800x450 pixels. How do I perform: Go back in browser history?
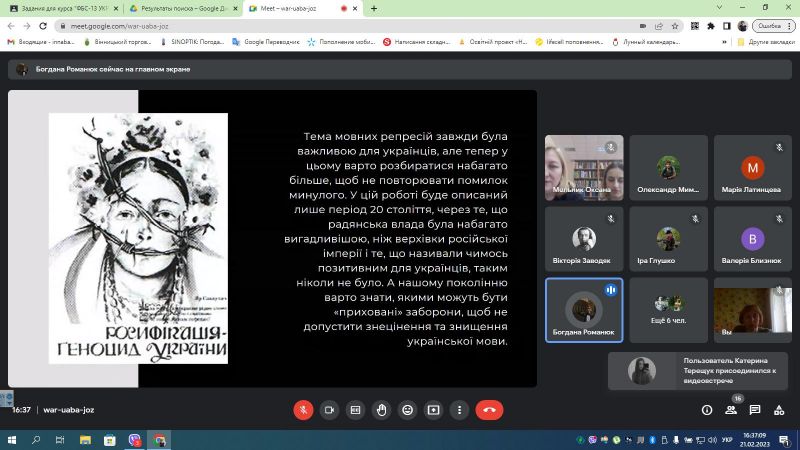tap(11, 26)
